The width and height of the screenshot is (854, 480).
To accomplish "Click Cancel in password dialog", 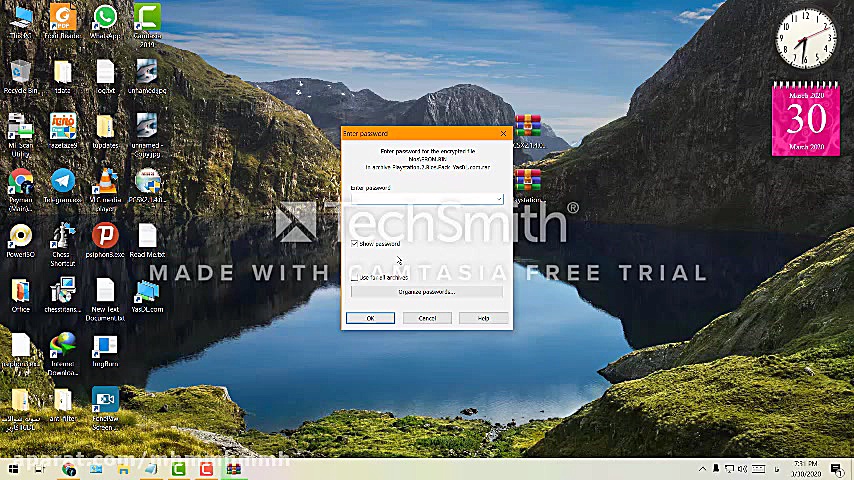I will pyautogui.click(x=427, y=318).
